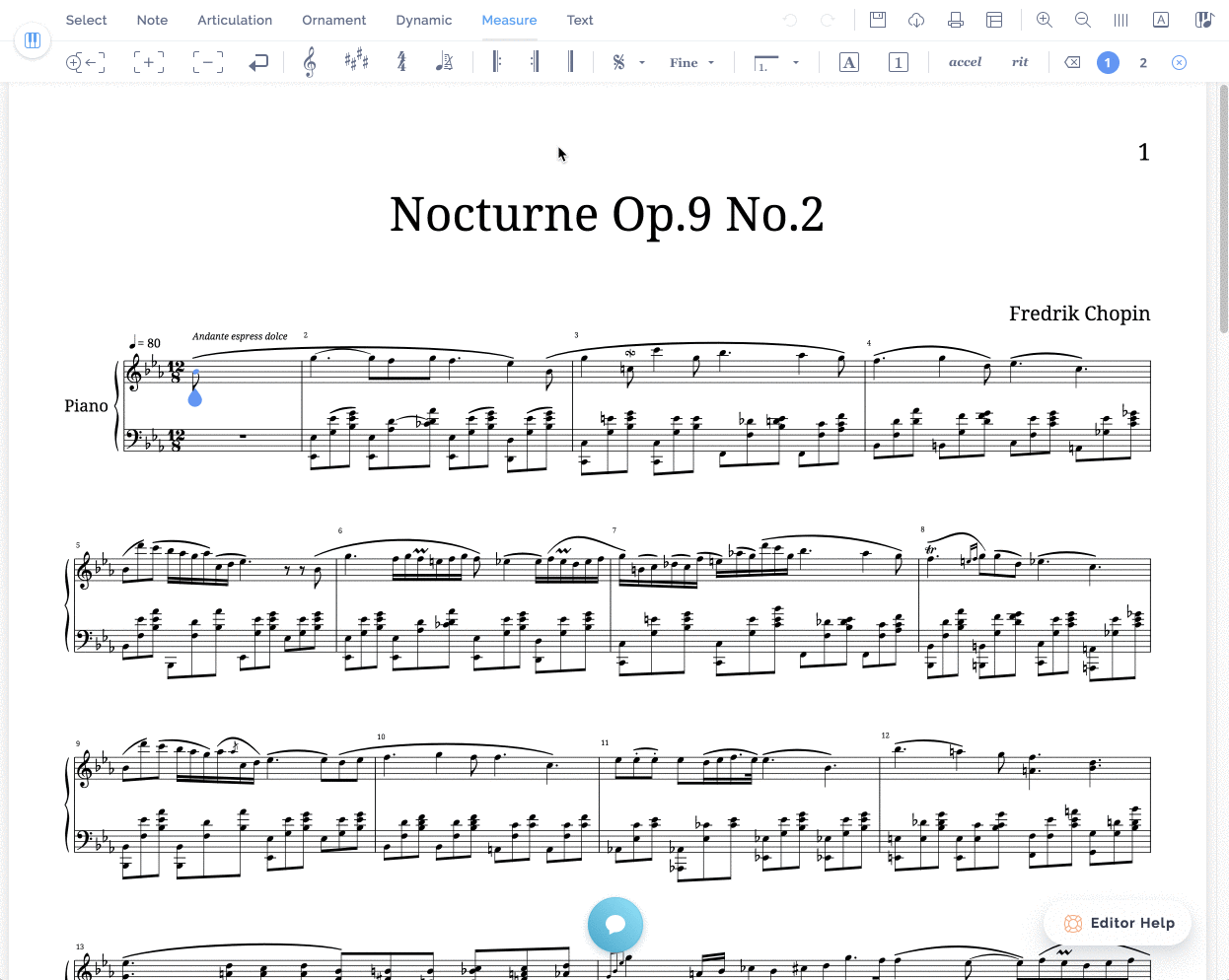Open the key signature tool
This screenshot has width=1229, height=980.
point(356,61)
